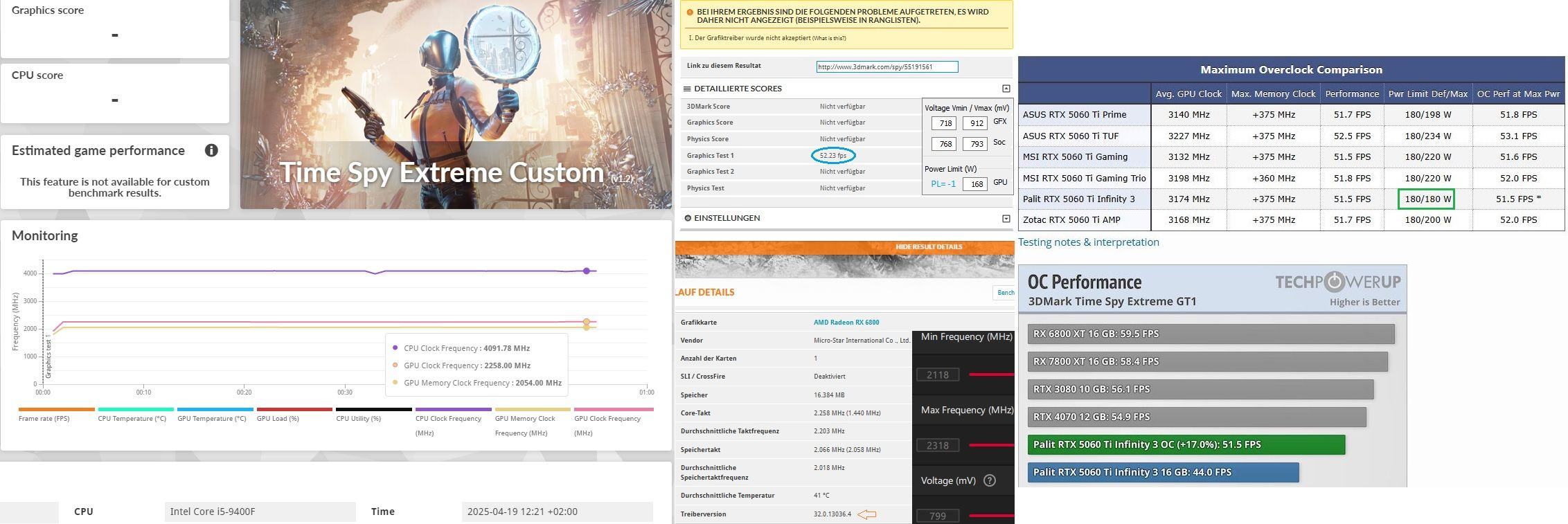Click the yellow warning icon in the problem notice
This screenshot has height=524, width=1568.
point(689,12)
